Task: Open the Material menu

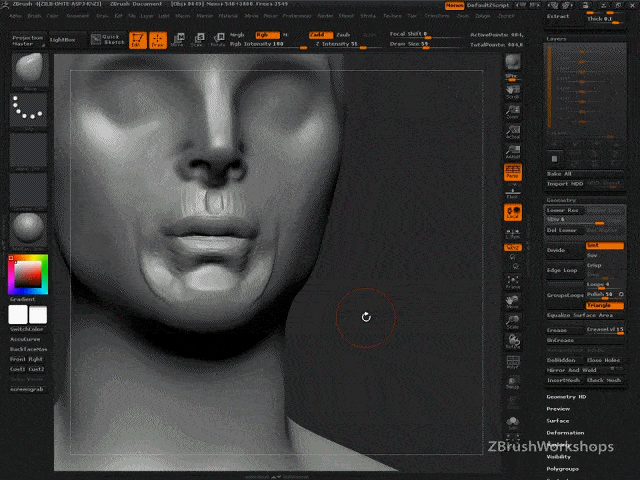Action: click(x=228, y=16)
